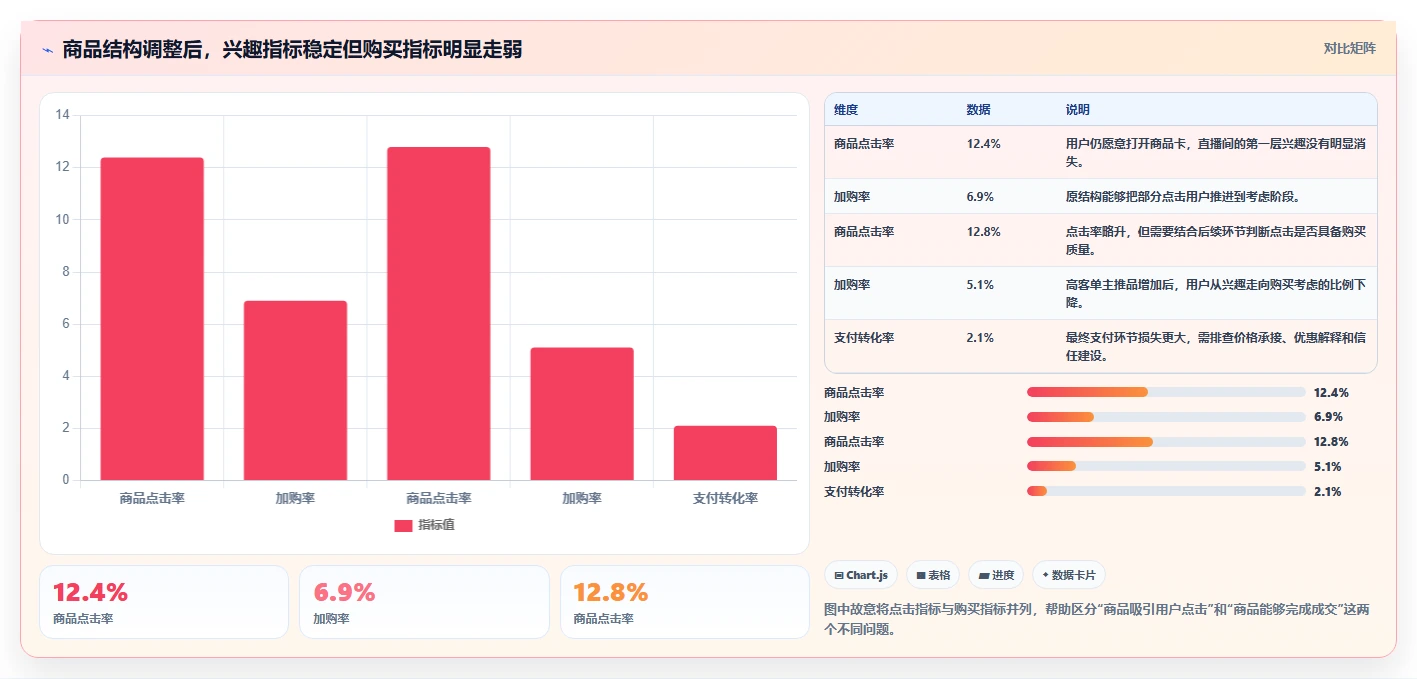Image resolution: width=1417 pixels, height=679 pixels.
Task: Click the tallest bar in the chart
Action: (x=439, y=314)
